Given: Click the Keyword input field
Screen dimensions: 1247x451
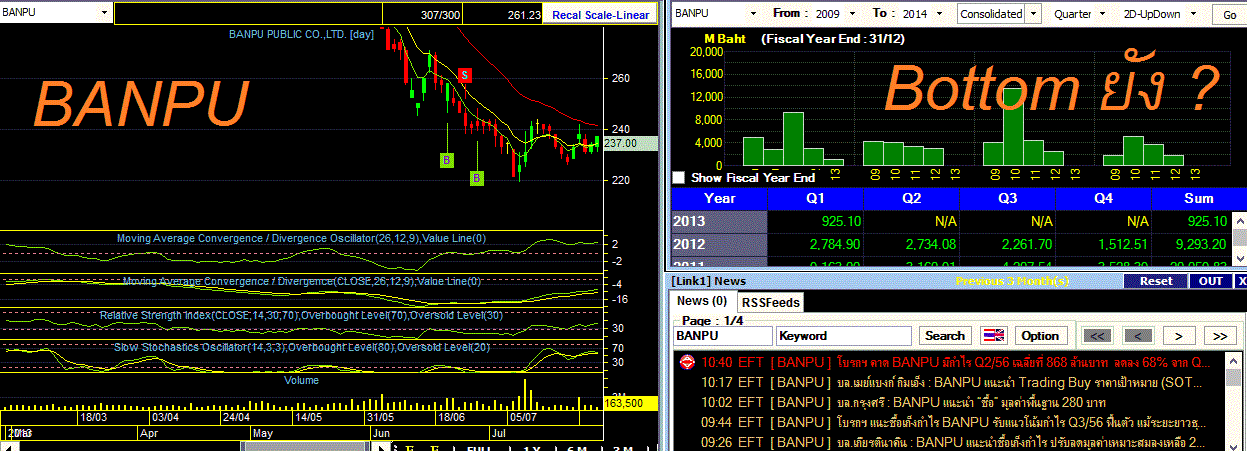Looking at the screenshot, I should pos(845,335).
